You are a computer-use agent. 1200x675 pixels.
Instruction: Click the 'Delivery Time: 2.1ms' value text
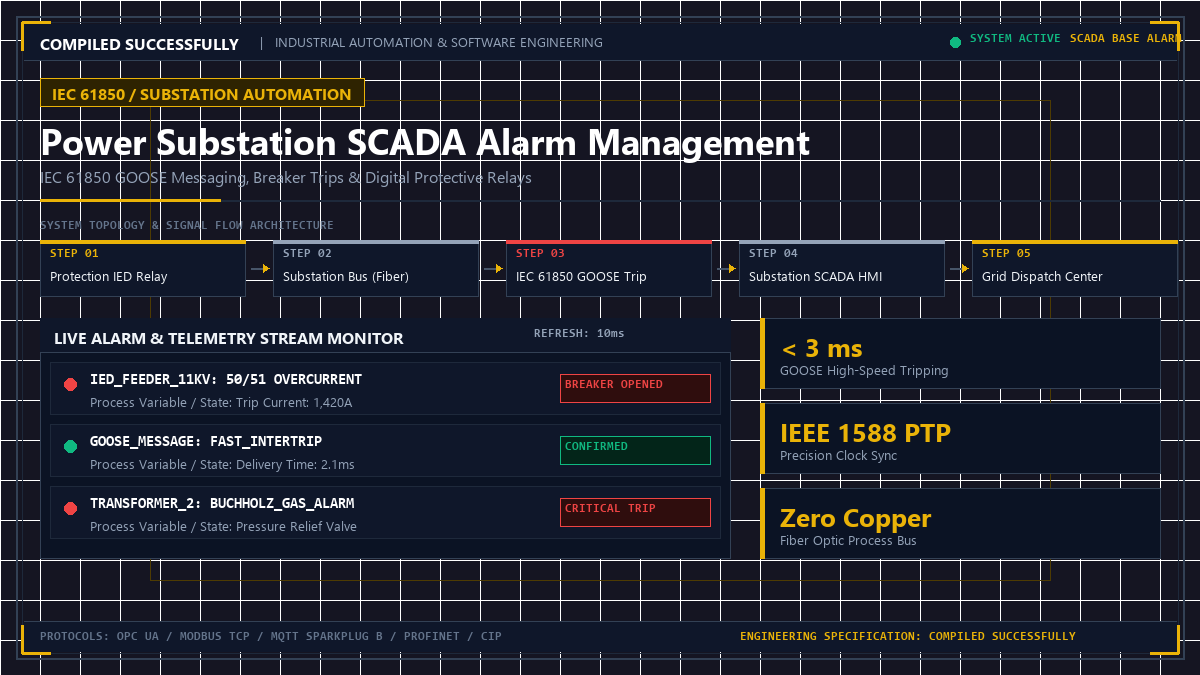click(x=295, y=465)
